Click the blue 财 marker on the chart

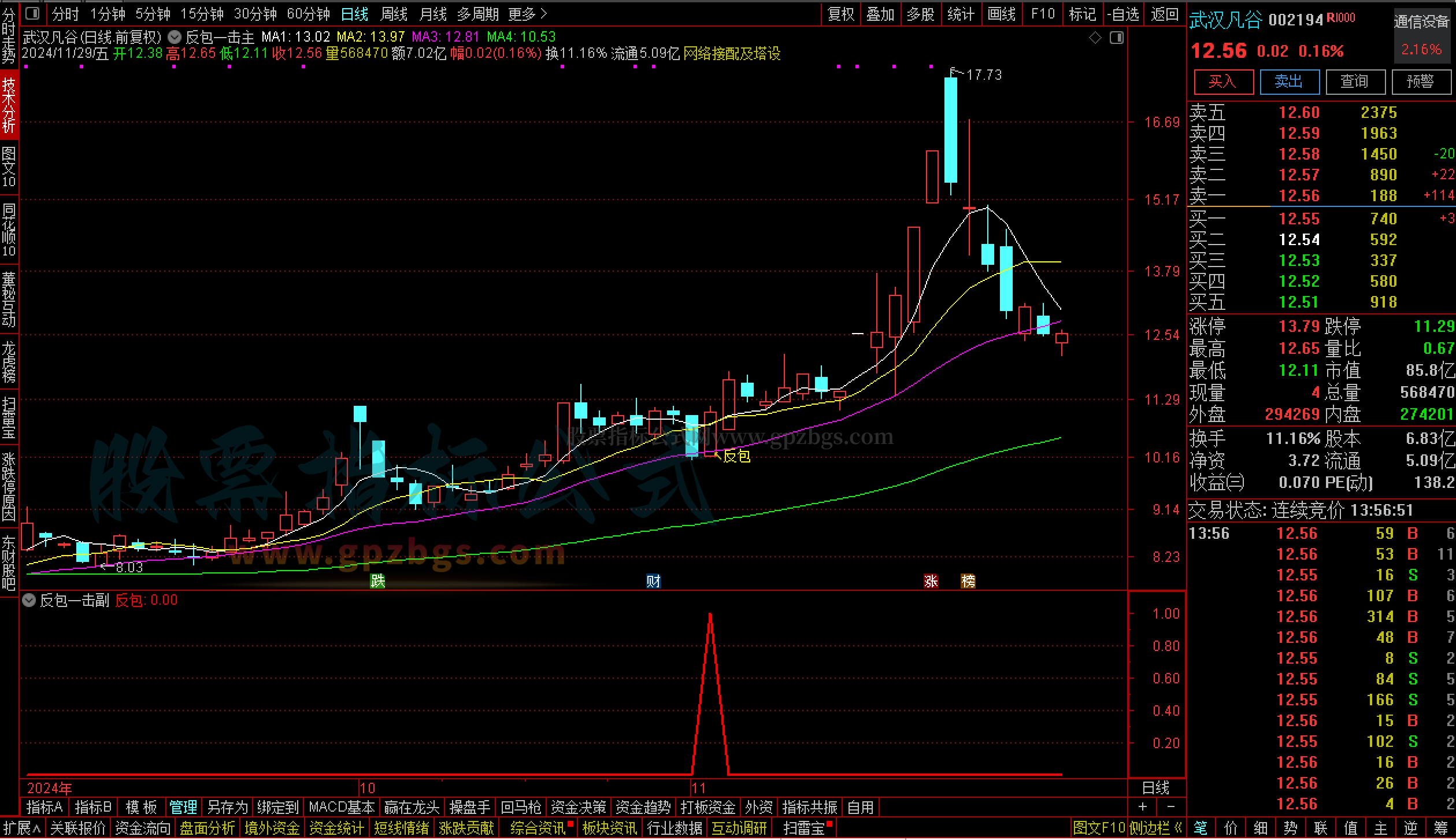point(653,580)
